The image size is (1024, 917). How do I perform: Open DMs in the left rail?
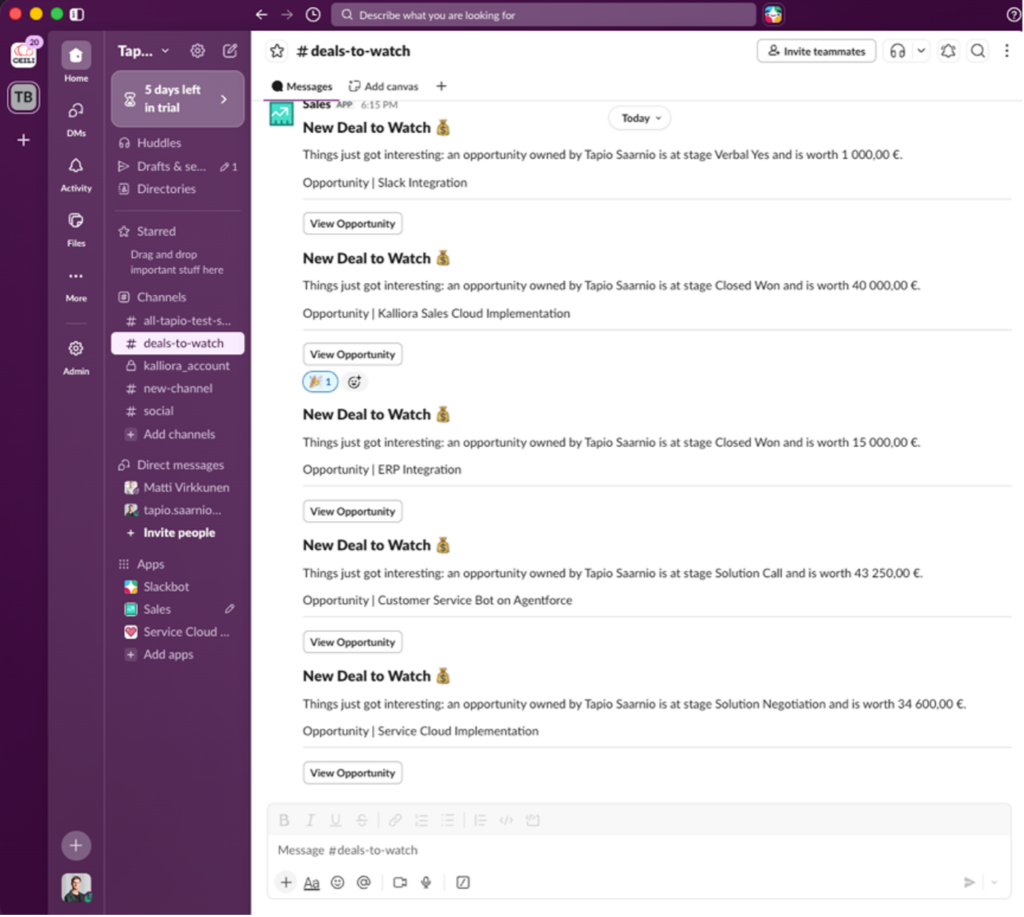pyautogui.click(x=76, y=111)
